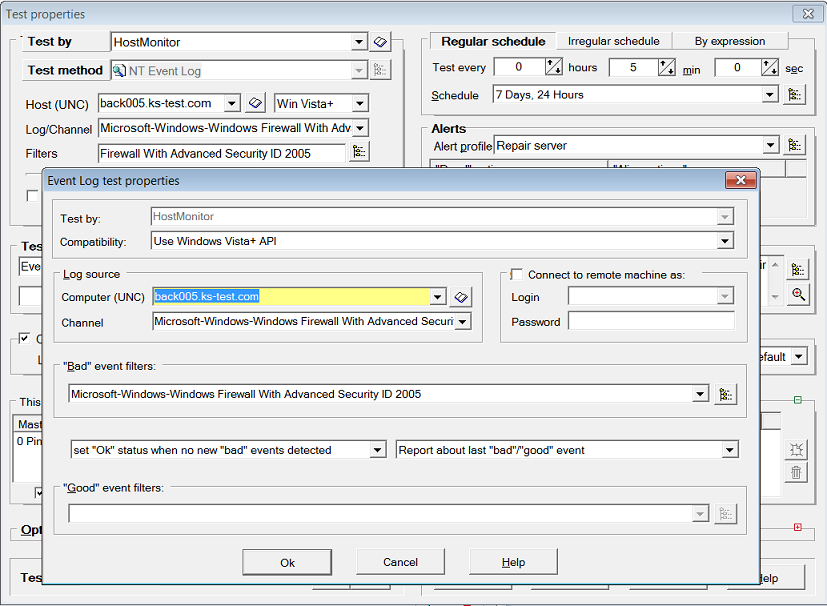The height and width of the screenshot is (606, 827).
Task: Click the small green marker at right edge
Action: [798, 400]
